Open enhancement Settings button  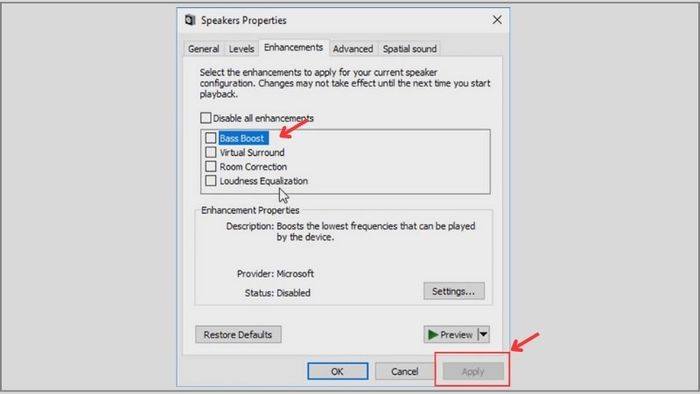[x=454, y=291]
